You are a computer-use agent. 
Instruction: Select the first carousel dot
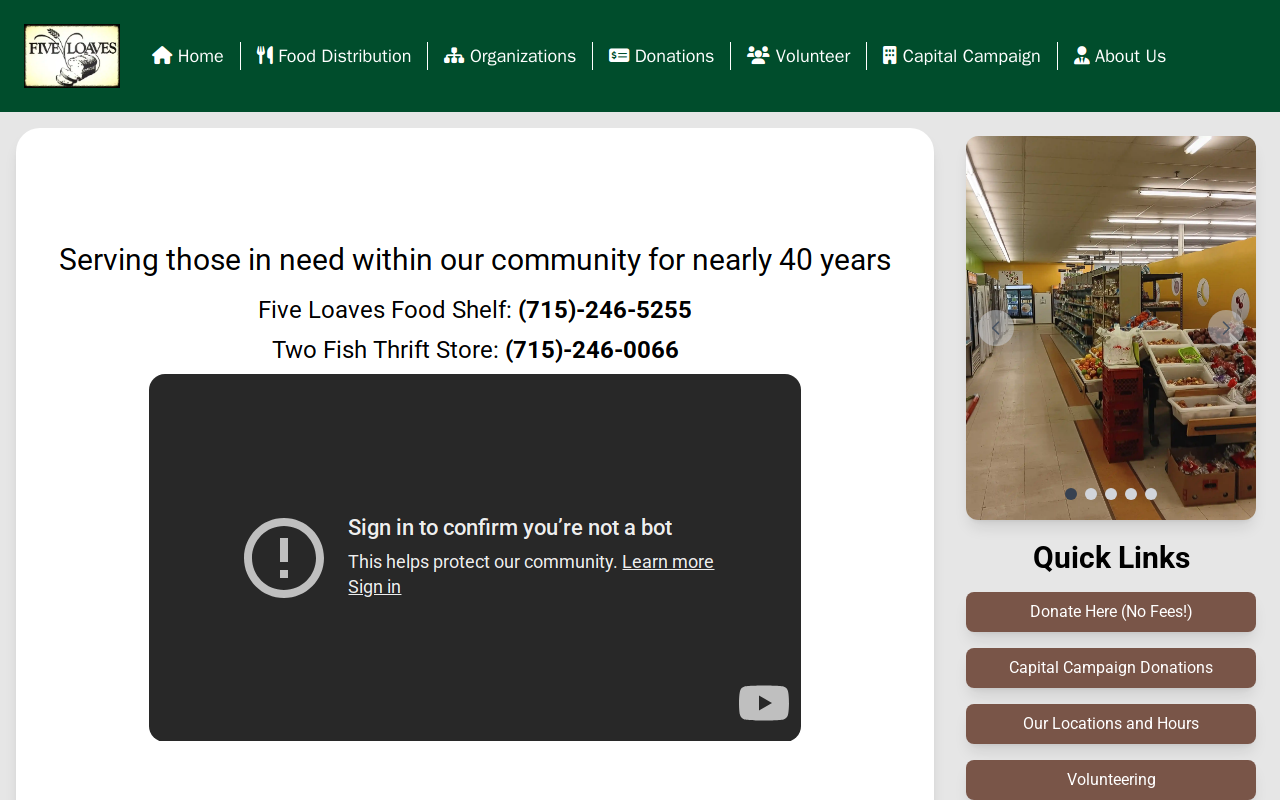[1071, 494]
